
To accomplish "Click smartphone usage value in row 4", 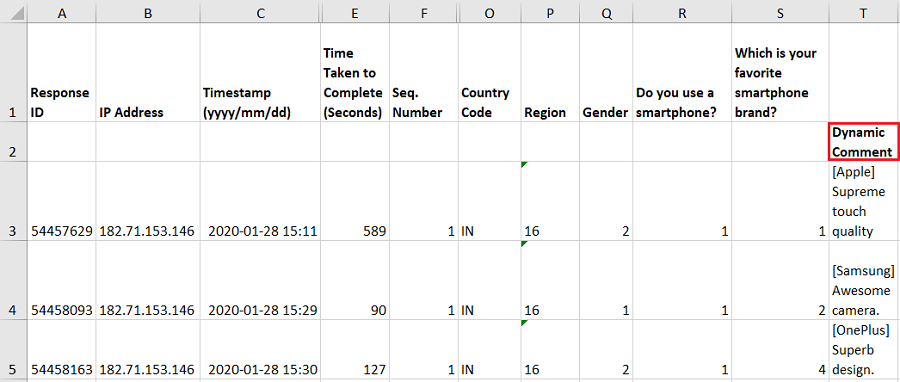I will coord(682,280).
